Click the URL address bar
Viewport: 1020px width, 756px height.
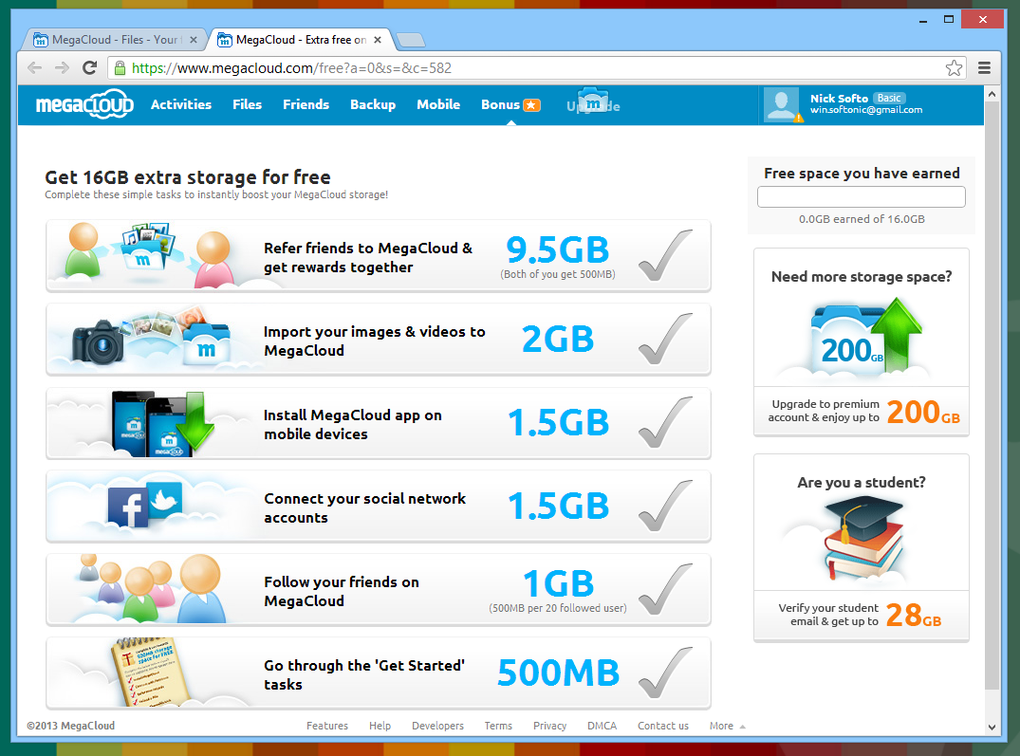(x=527, y=68)
